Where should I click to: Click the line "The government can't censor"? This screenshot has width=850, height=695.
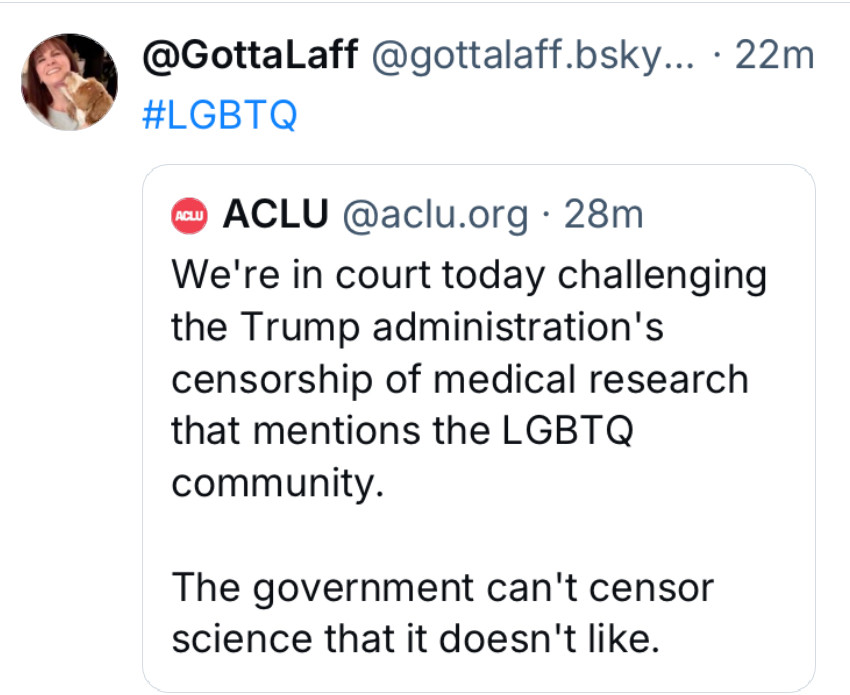442,586
